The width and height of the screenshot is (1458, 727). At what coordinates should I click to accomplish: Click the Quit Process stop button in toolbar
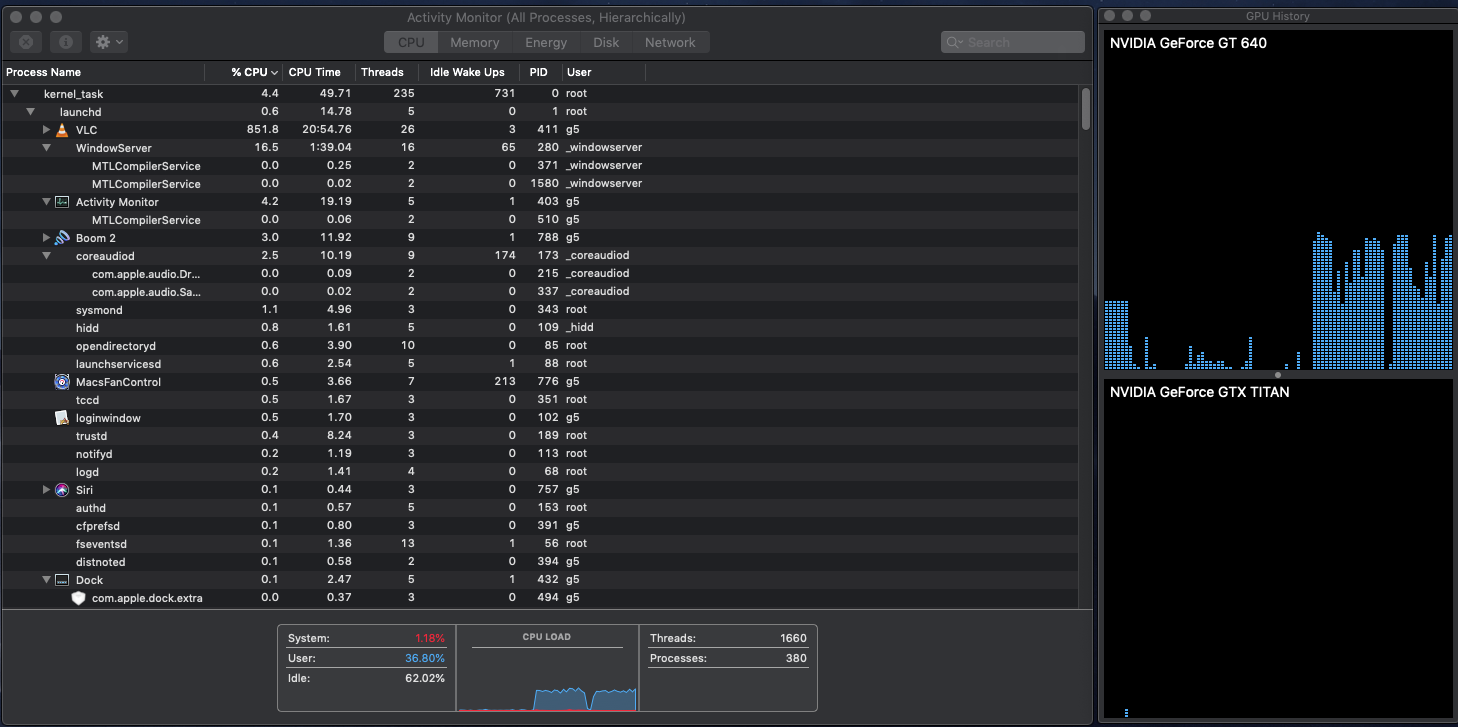pyautogui.click(x=26, y=42)
